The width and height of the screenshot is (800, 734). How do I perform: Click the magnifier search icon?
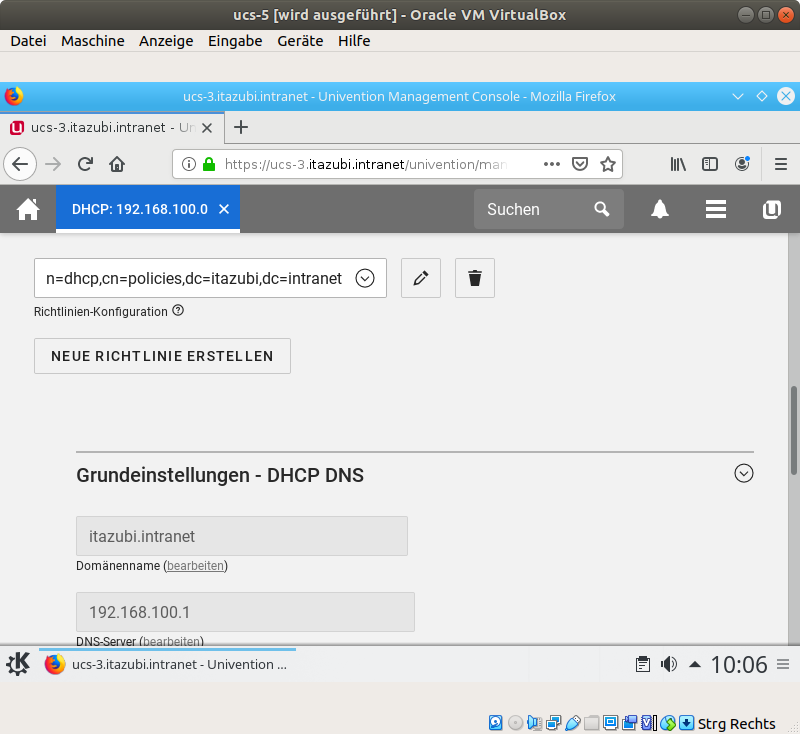(x=602, y=209)
